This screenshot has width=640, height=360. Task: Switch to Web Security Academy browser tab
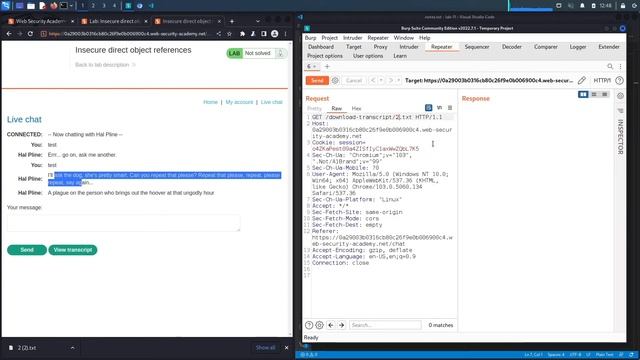click(x=41, y=21)
